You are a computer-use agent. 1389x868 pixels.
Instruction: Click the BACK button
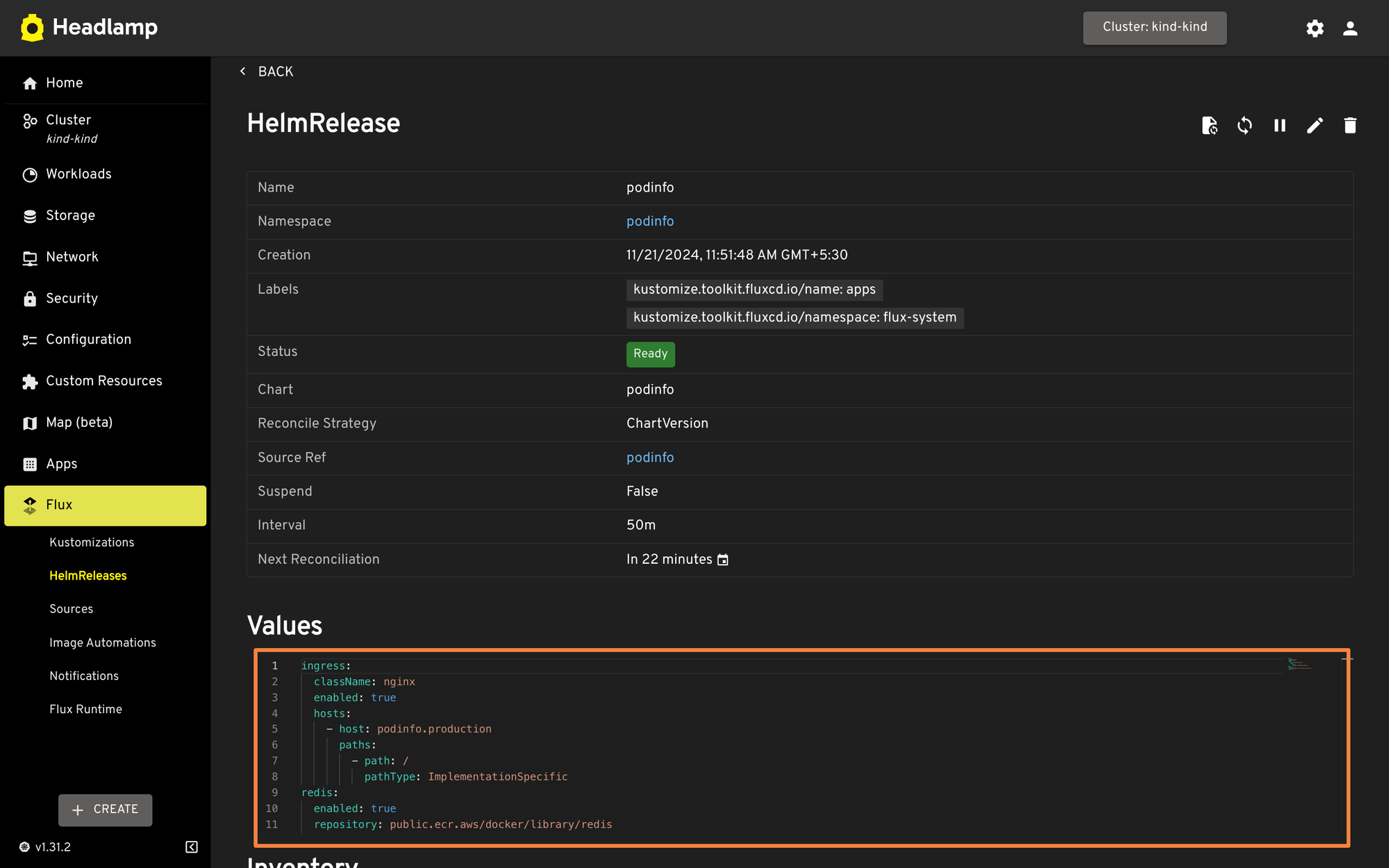pos(267,72)
